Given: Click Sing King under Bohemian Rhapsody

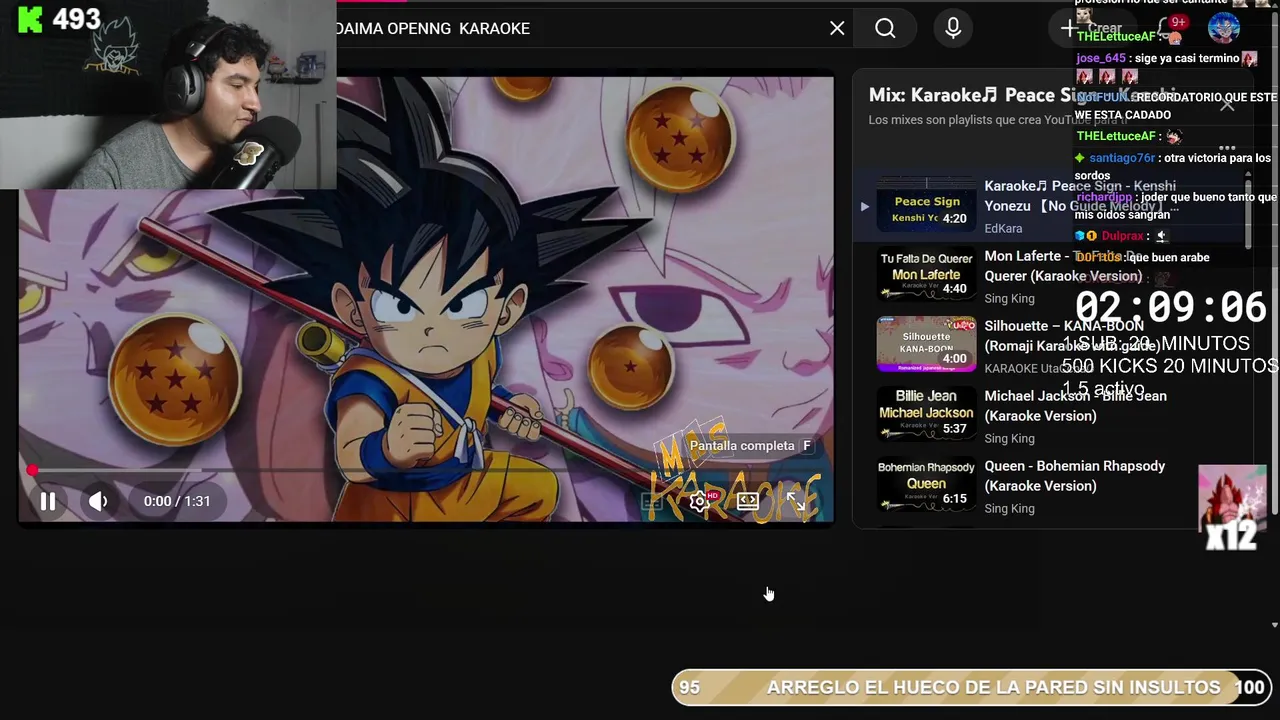Looking at the screenshot, I should click(x=1009, y=509).
